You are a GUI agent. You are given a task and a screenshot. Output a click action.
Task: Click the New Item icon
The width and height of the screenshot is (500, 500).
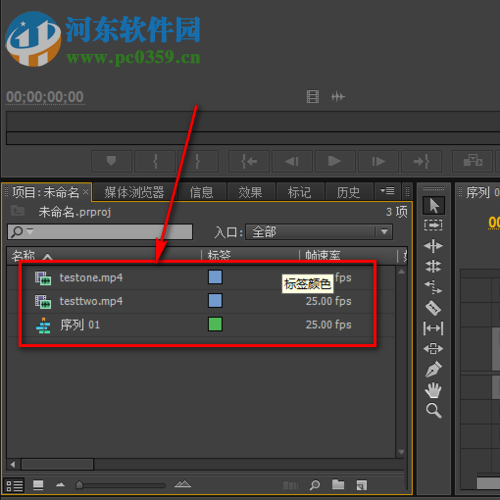pyautogui.click(x=362, y=485)
